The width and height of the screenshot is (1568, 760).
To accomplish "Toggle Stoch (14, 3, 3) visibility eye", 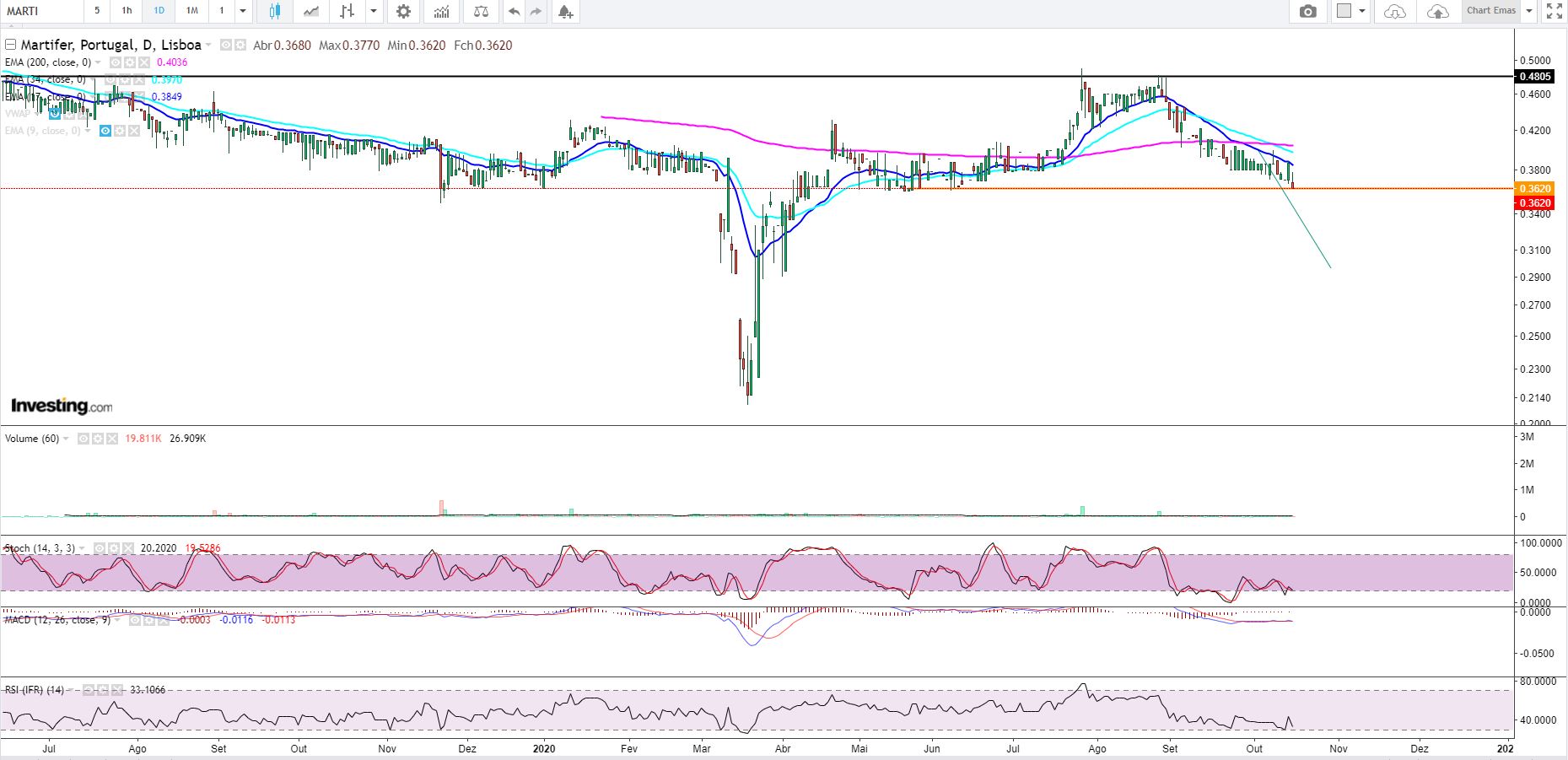I will point(100,548).
